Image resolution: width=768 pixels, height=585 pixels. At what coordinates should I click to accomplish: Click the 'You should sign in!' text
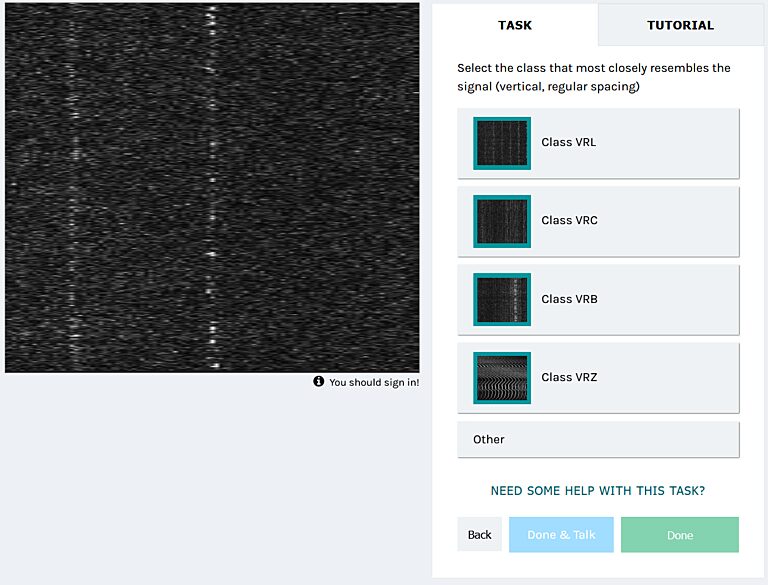(x=374, y=382)
